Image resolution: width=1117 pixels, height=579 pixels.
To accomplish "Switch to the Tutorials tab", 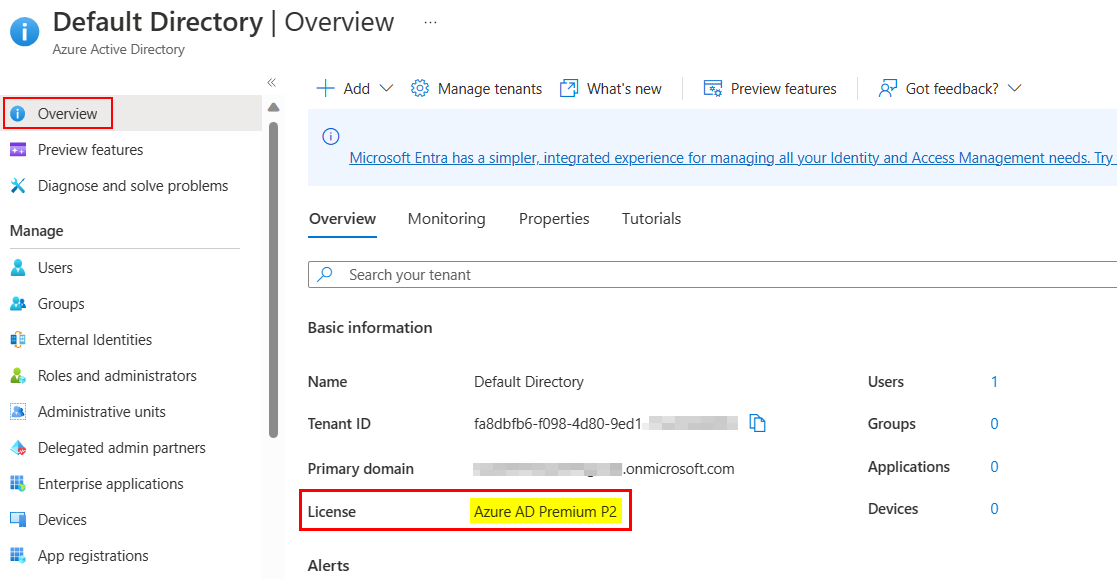I will (651, 219).
